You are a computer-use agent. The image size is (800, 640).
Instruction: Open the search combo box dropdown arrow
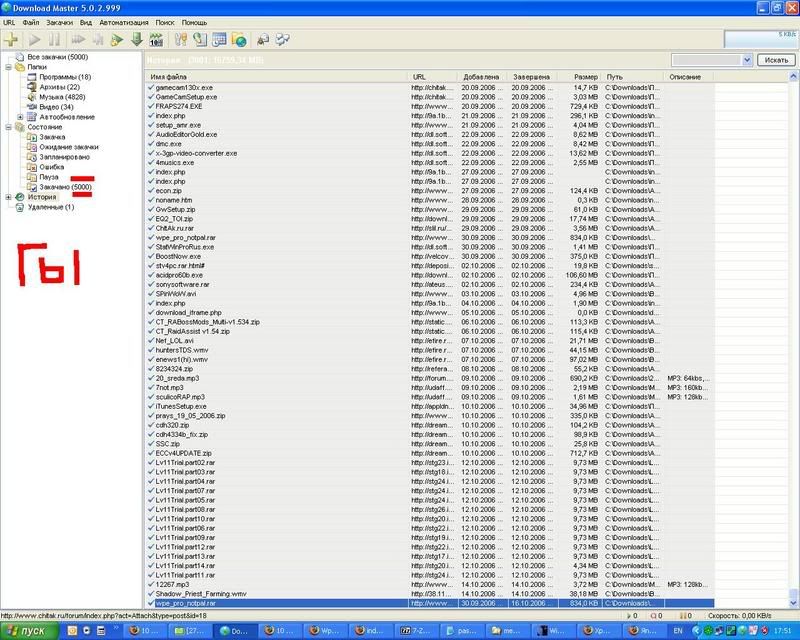(x=747, y=60)
